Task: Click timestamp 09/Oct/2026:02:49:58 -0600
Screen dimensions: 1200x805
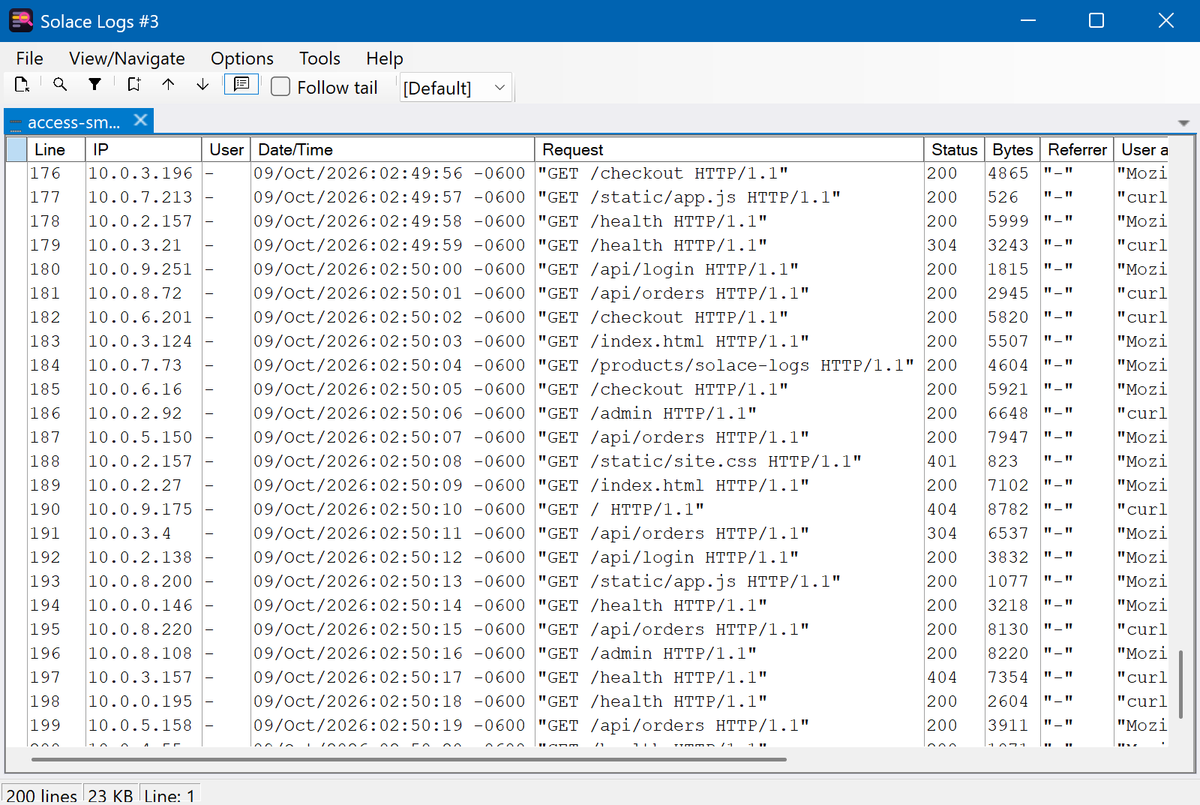Action: [x=390, y=221]
